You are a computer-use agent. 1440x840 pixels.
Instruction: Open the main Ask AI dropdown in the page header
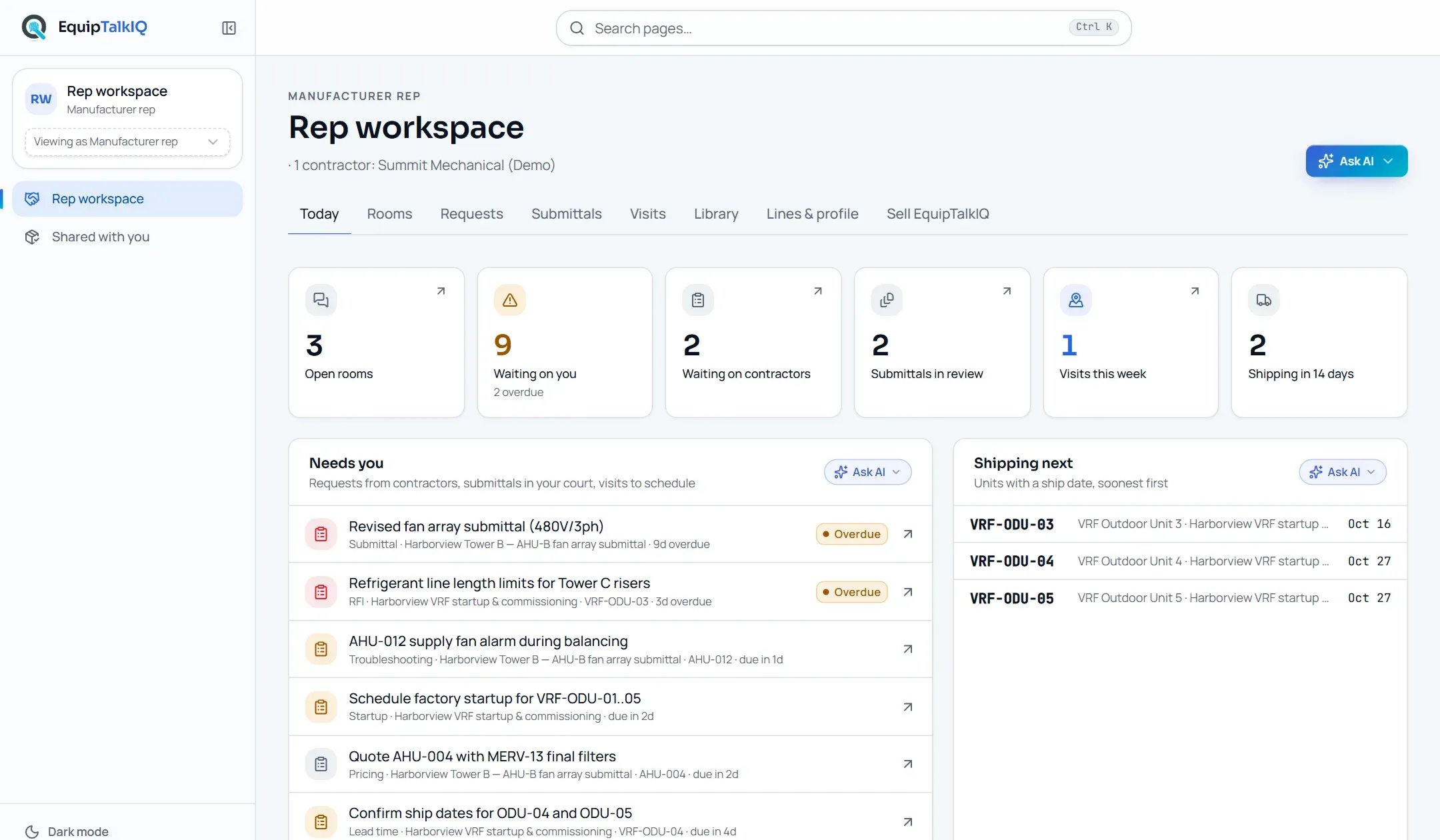[x=1357, y=161]
